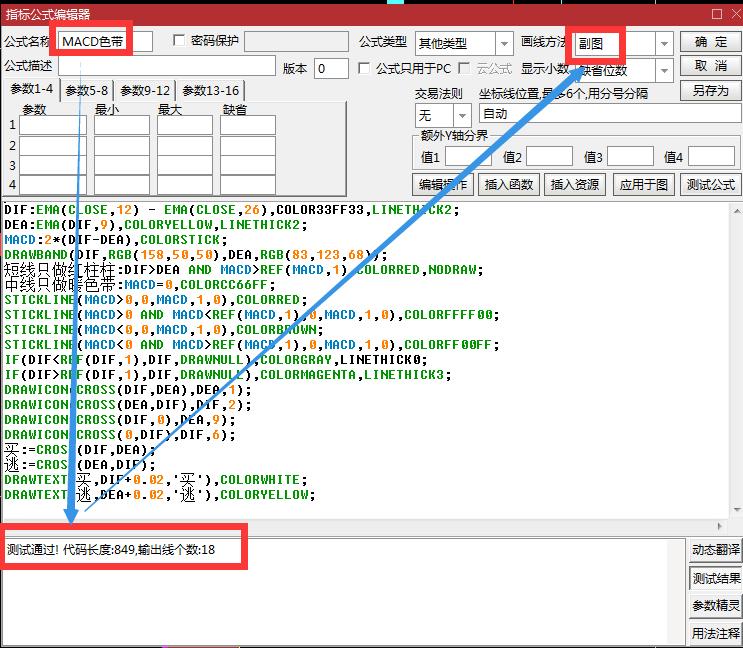Click 另存为 to save as
Screen dimensions: 743x648
coord(711,91)
